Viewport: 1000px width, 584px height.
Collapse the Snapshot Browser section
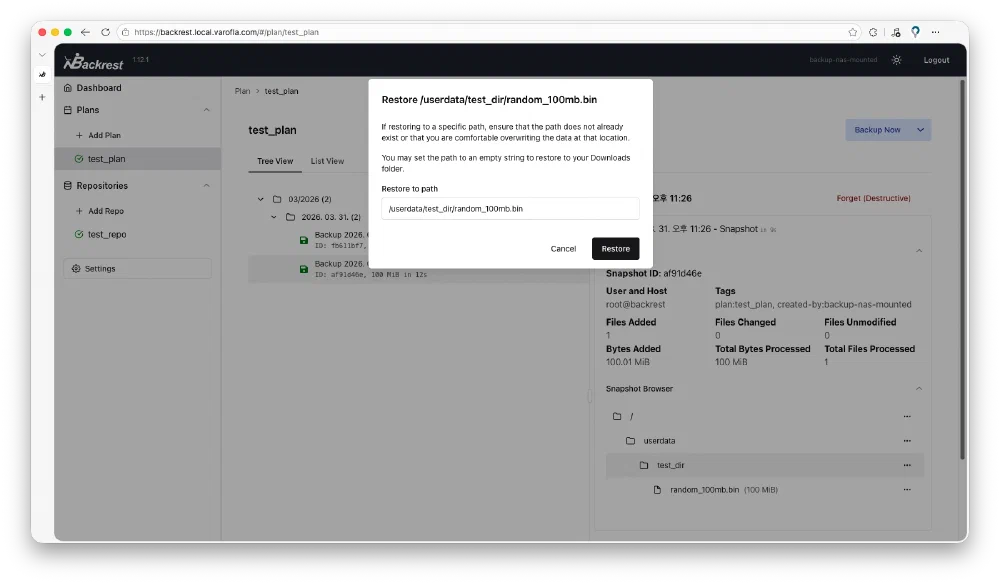coord(919,389)
